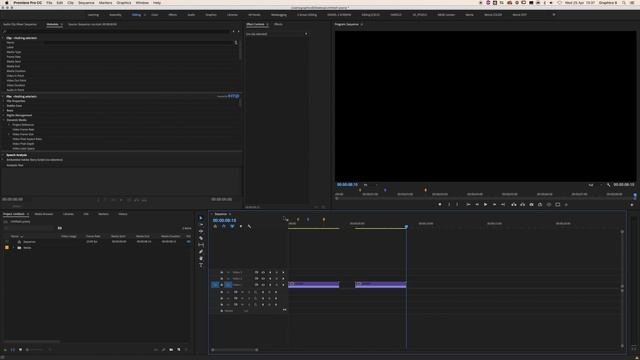Select the Type tool
The width and height of the screenshot is (640, 360).
(201, 265)
